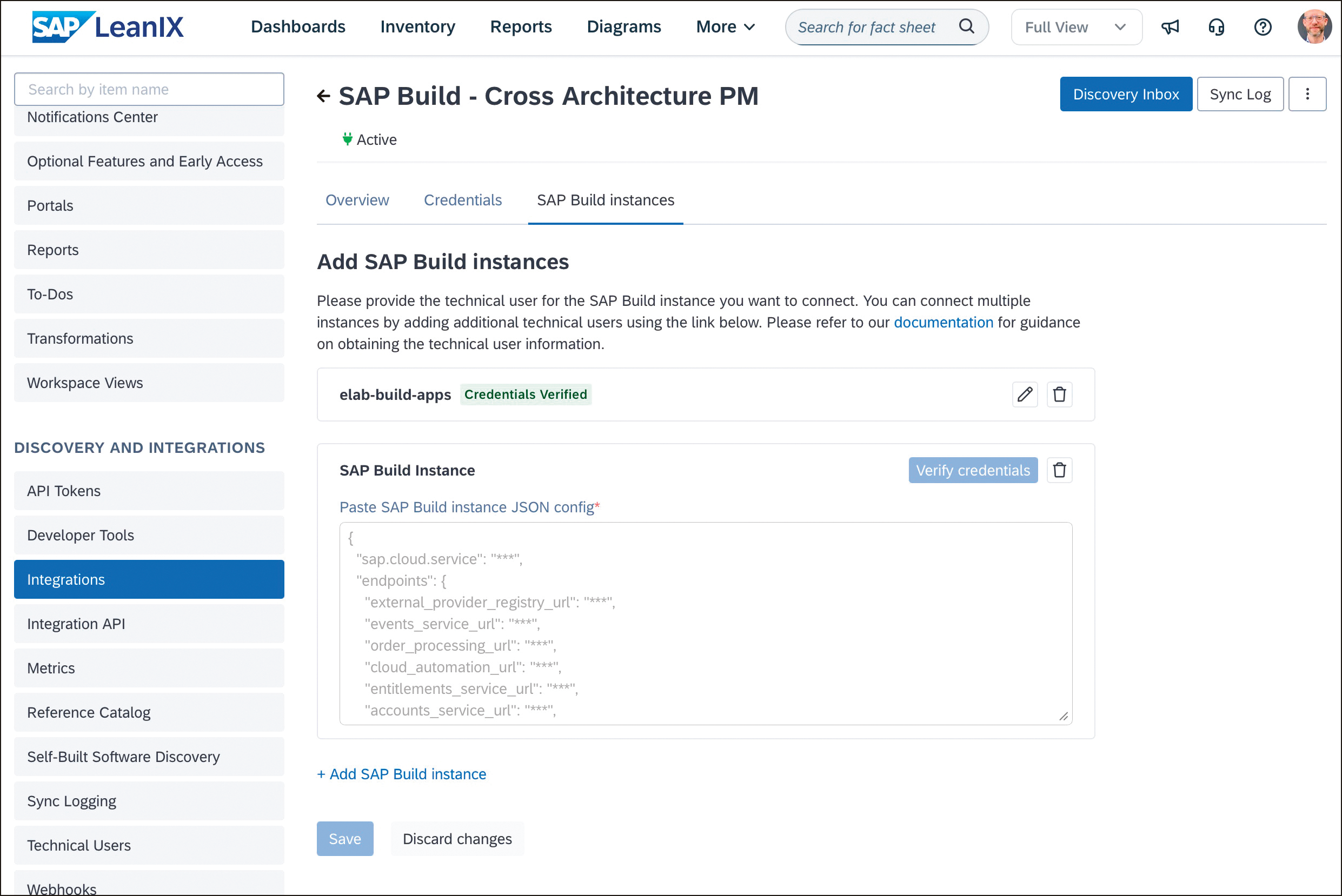
Task: Open the support headset icon
Action: pos(1216,27)
